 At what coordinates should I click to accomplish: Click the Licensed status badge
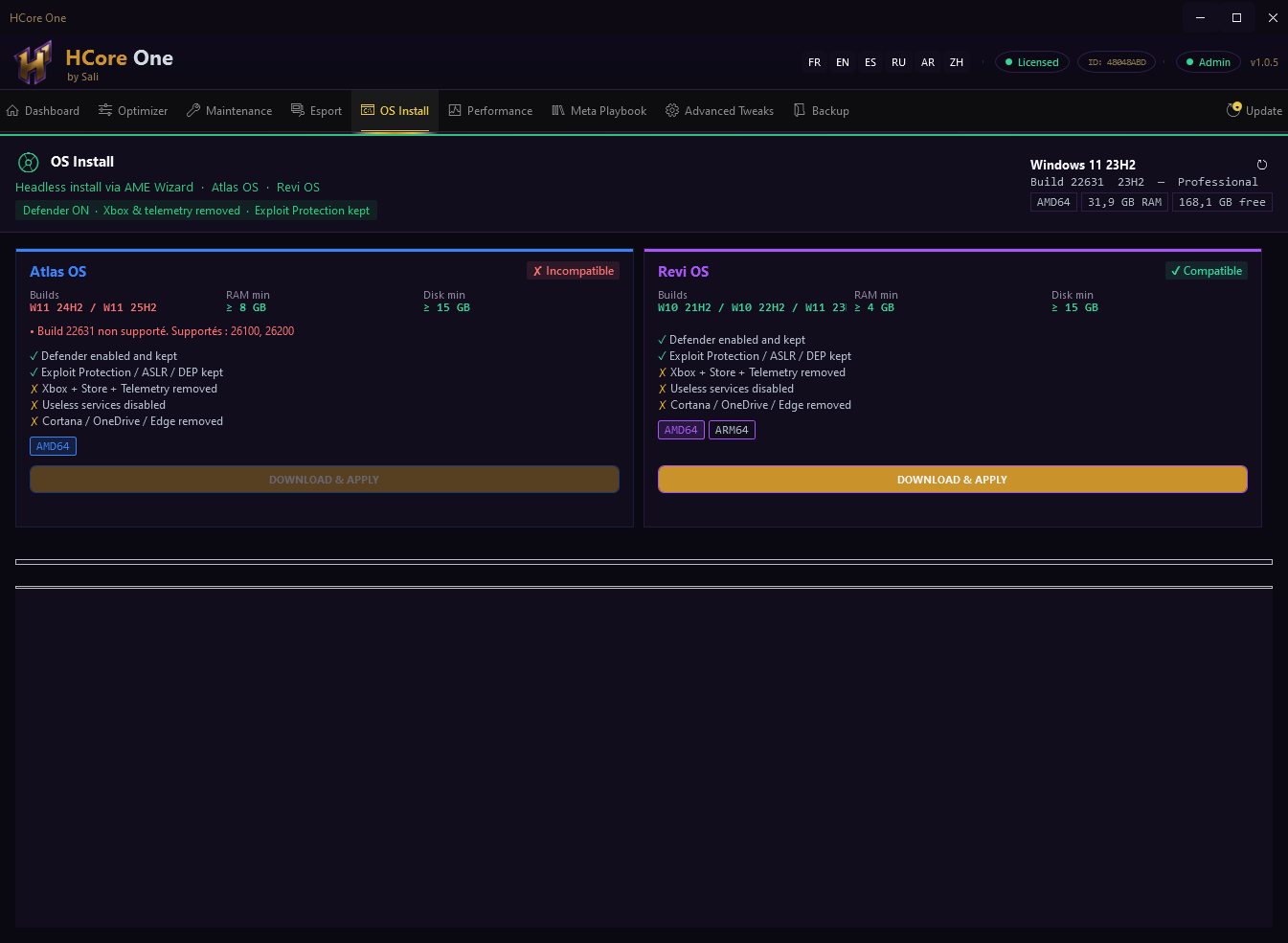point(1032,62)
